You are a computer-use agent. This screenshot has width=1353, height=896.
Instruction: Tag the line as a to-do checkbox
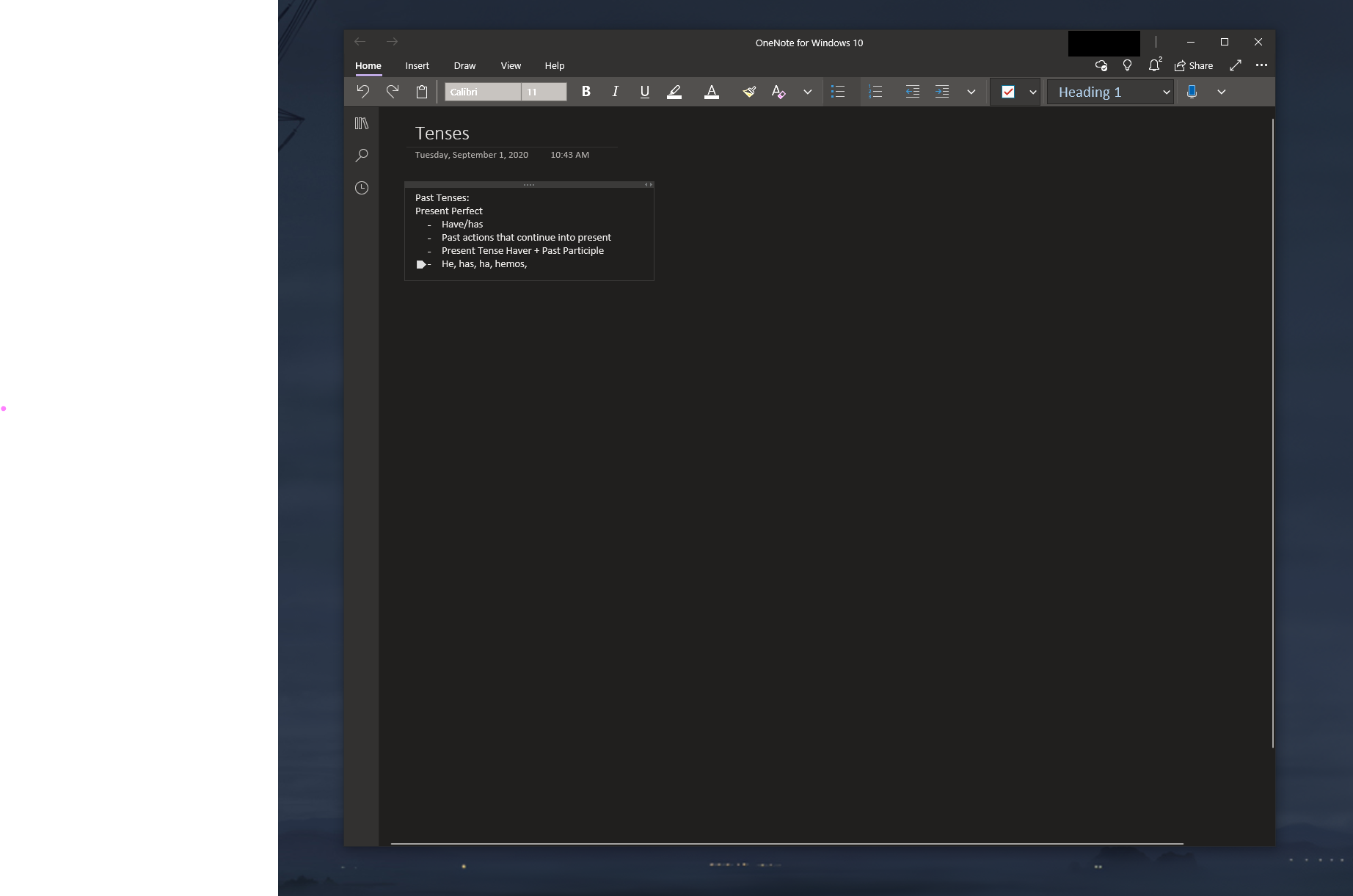click(1008, 92)
